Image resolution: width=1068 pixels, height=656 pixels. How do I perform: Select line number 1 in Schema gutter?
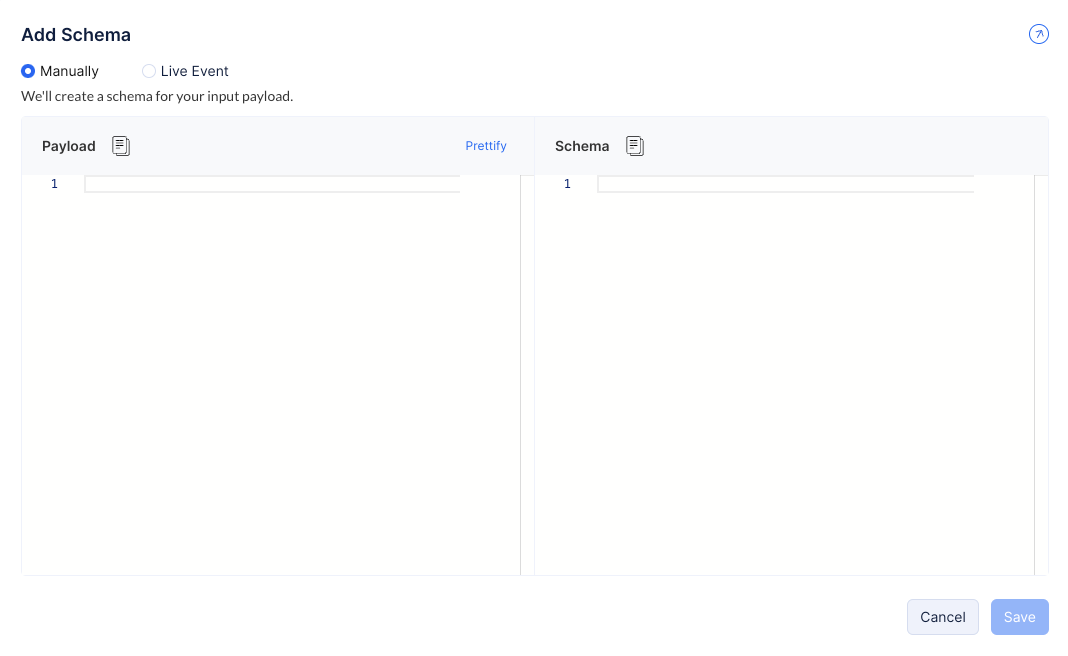pos(567,184)
